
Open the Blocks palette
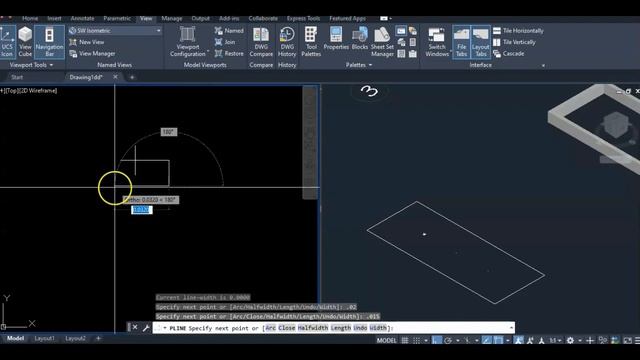pyautogui.click(x=360, y=39)
